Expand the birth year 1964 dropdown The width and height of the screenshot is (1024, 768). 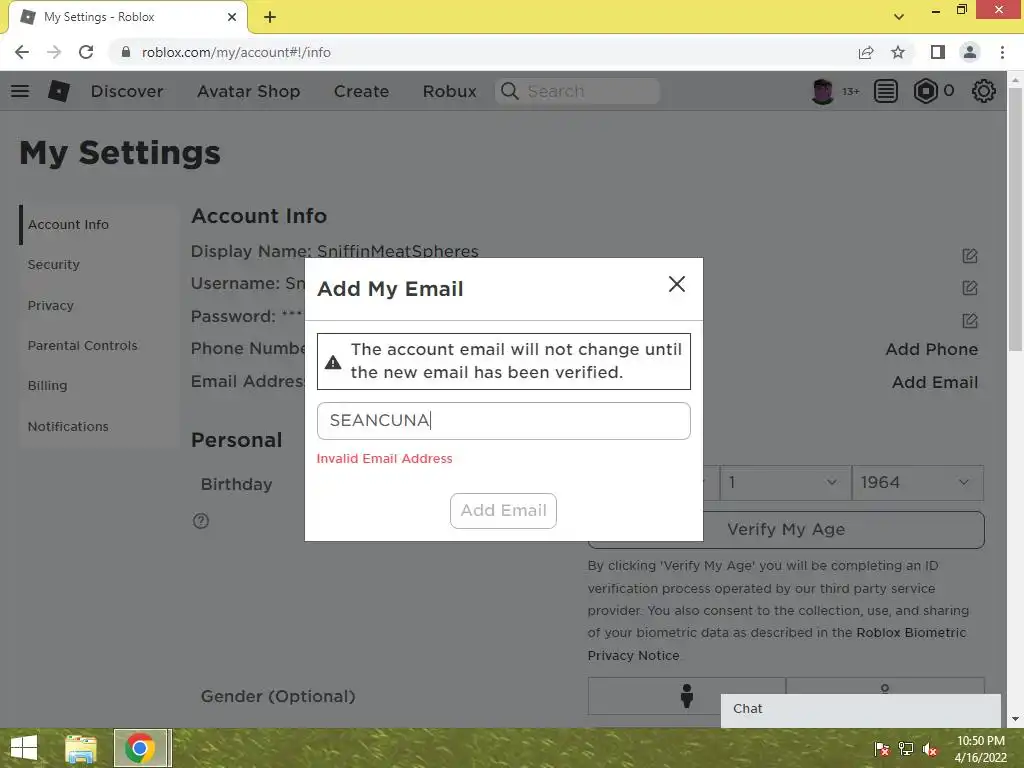click(918, 483)
